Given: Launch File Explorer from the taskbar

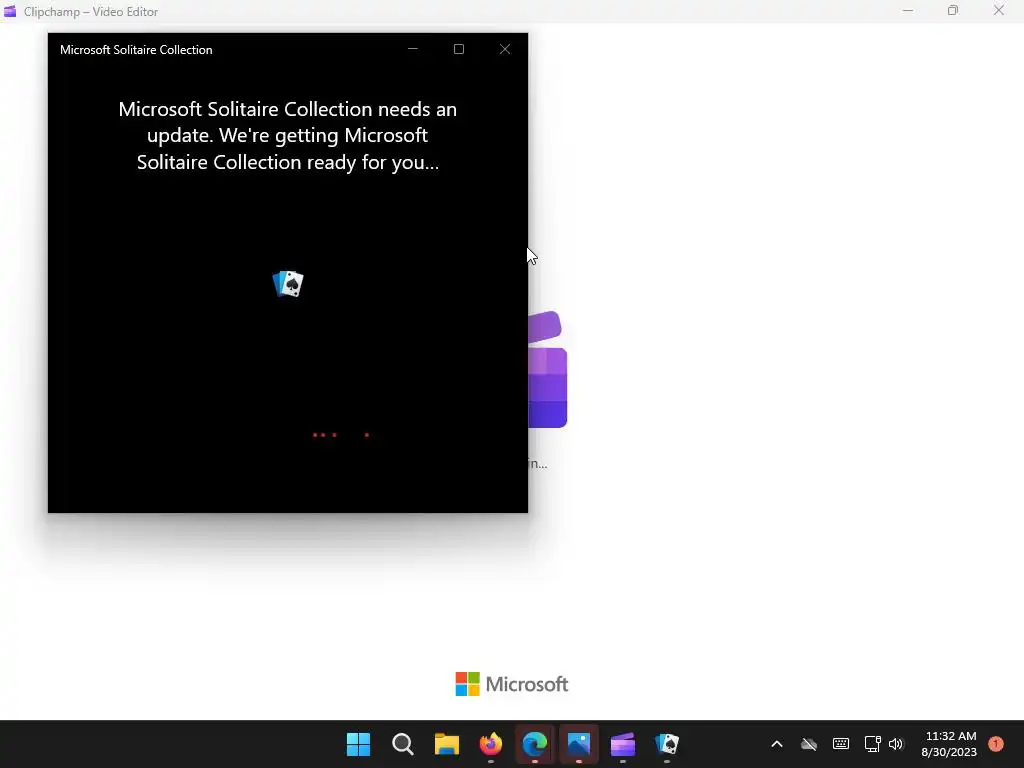Looking at the screenshot, I should (x=447, y=744).
